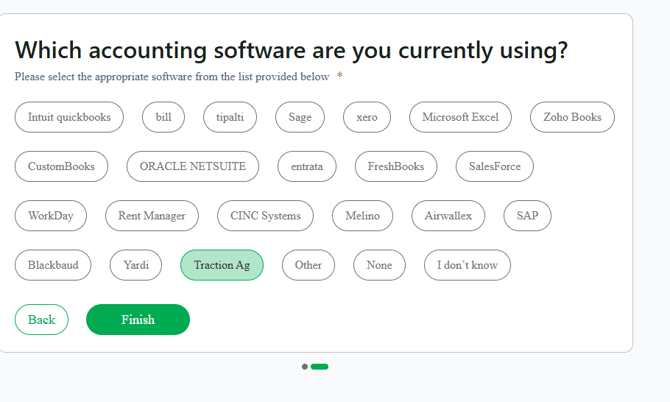Choose ORACLE NETSUITE from the list

pos(193,166)
